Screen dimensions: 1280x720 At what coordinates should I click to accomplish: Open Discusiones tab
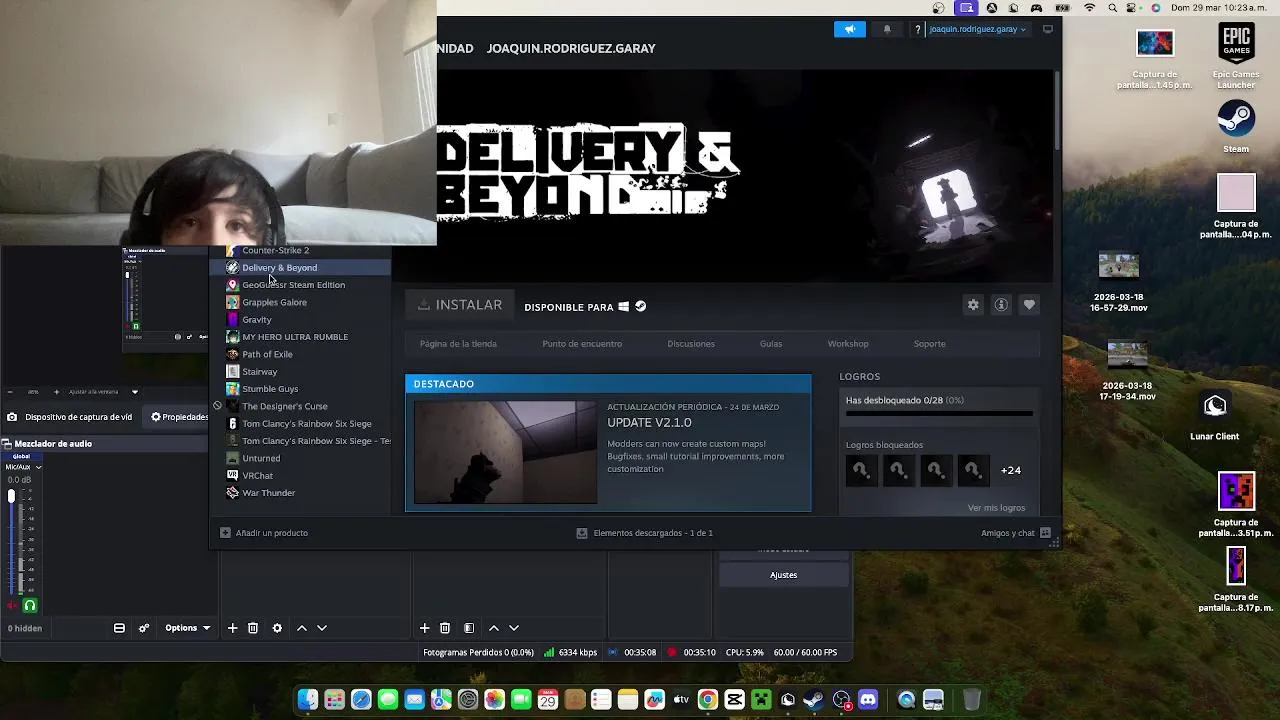tap(691, 344)
